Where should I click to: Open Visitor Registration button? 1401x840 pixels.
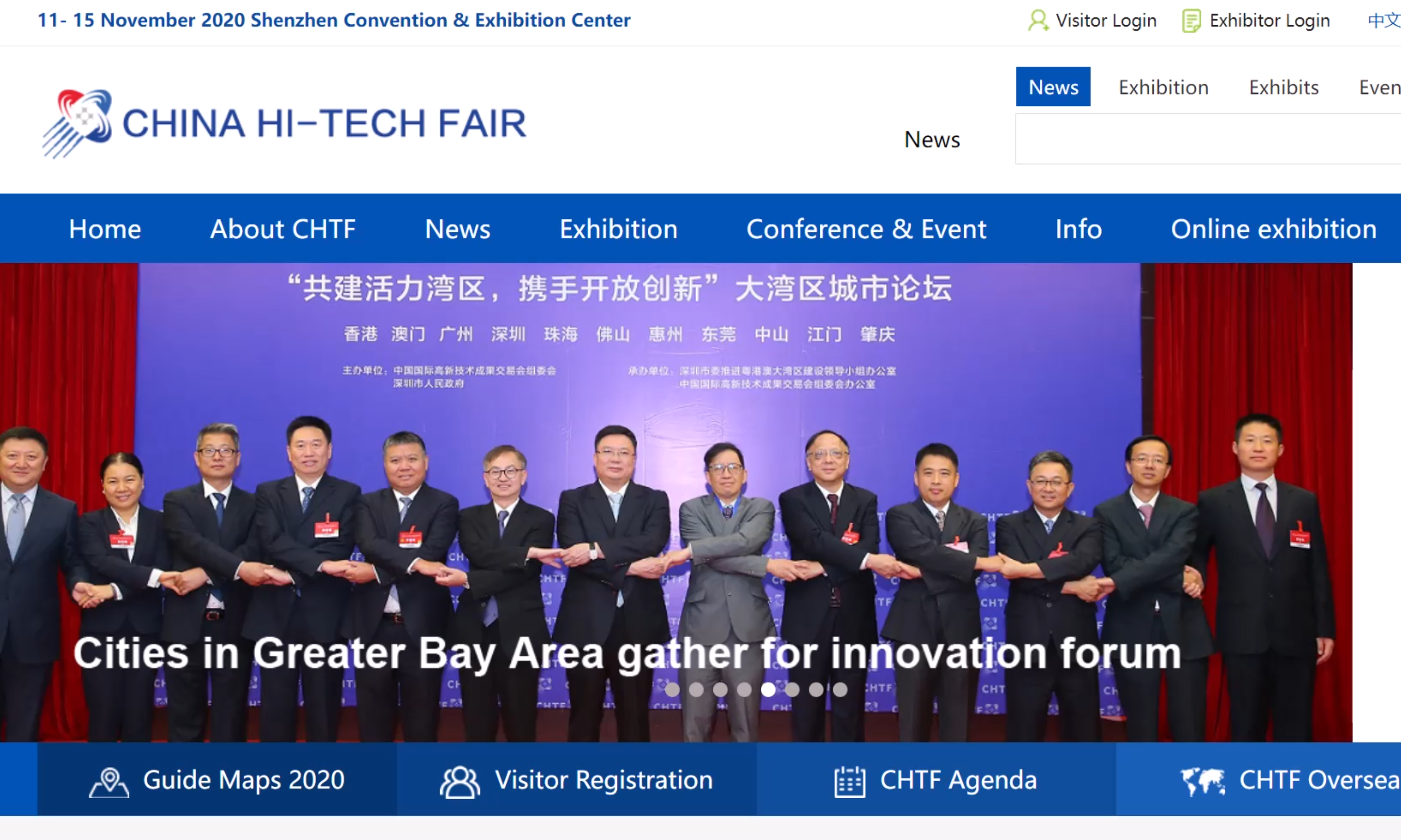coord(576,779)
